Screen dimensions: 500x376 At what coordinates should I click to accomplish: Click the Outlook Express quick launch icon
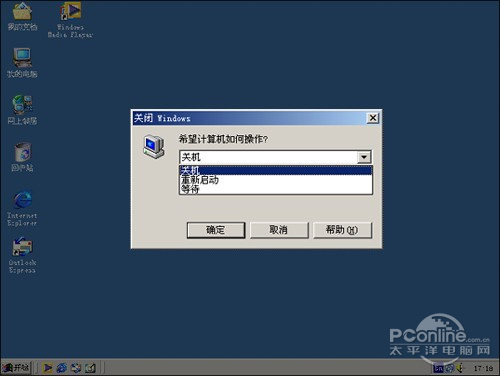76,368
